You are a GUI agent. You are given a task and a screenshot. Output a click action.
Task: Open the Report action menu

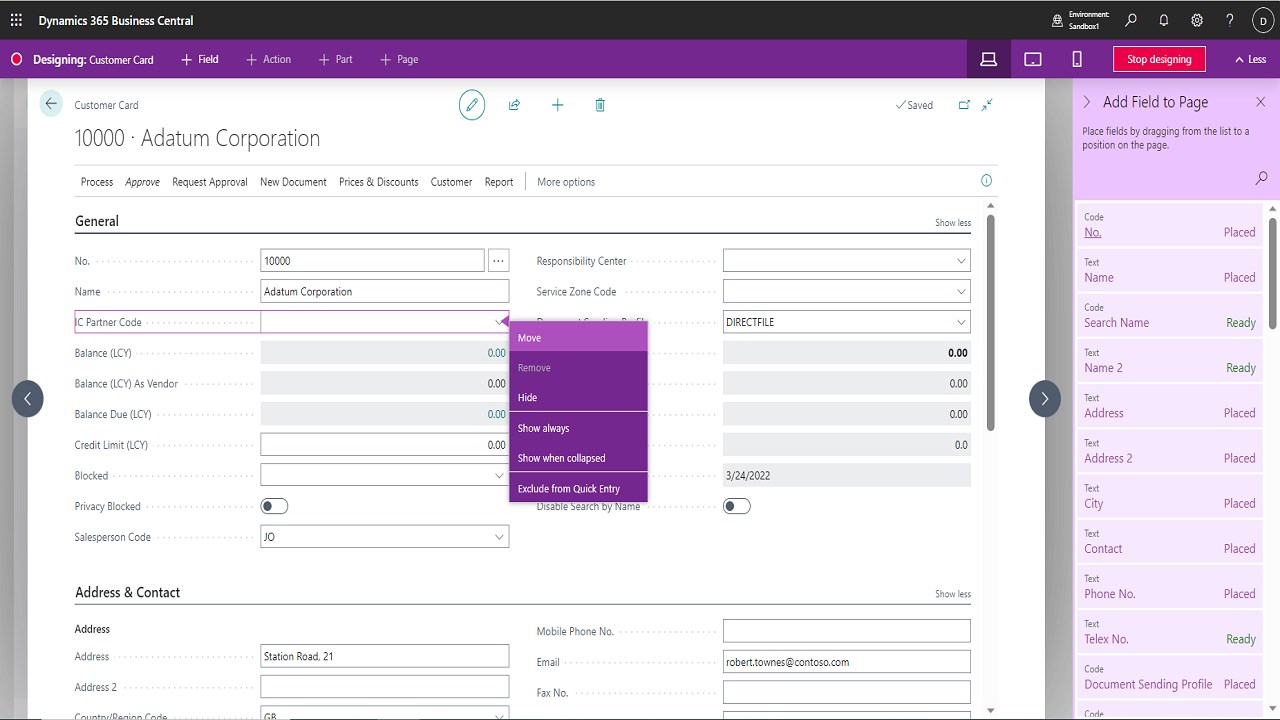[x=499, y=182]
